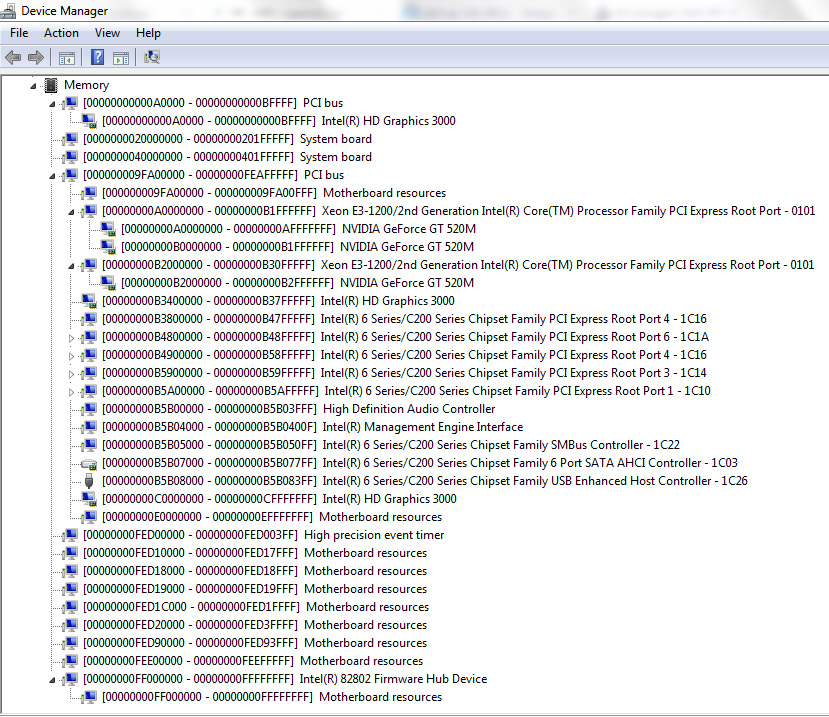Collapse the PCI bus node at 00000000000A0000
The width and height of the screenshot is (829, 717).
coord(52,104)
